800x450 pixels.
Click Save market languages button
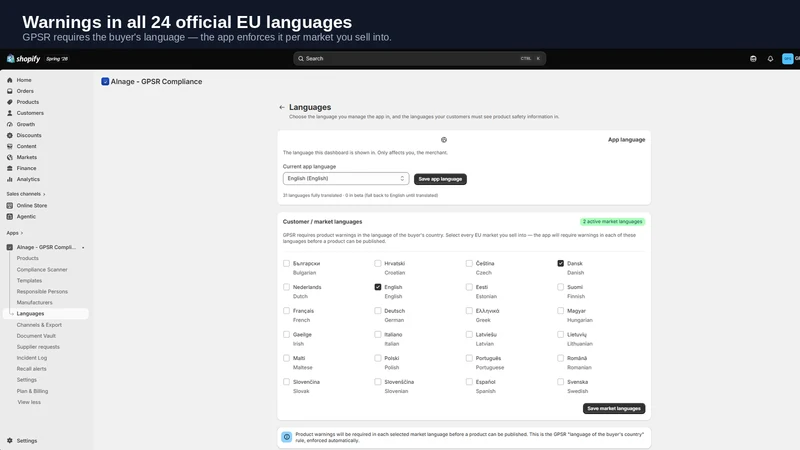[x=614, y=409]
